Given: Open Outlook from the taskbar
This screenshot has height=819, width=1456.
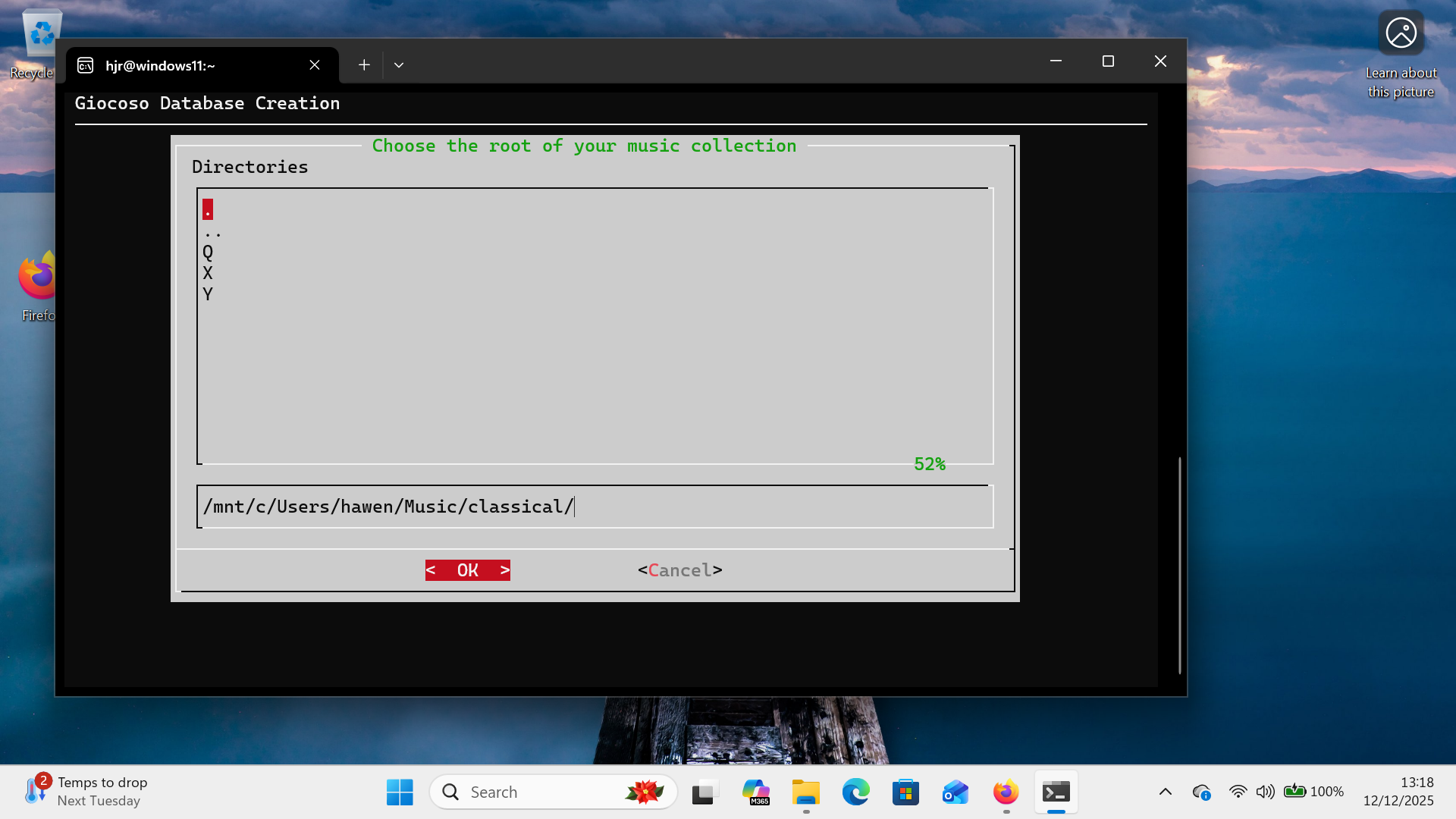Looking at the screenshot, I should click(955, 791).
